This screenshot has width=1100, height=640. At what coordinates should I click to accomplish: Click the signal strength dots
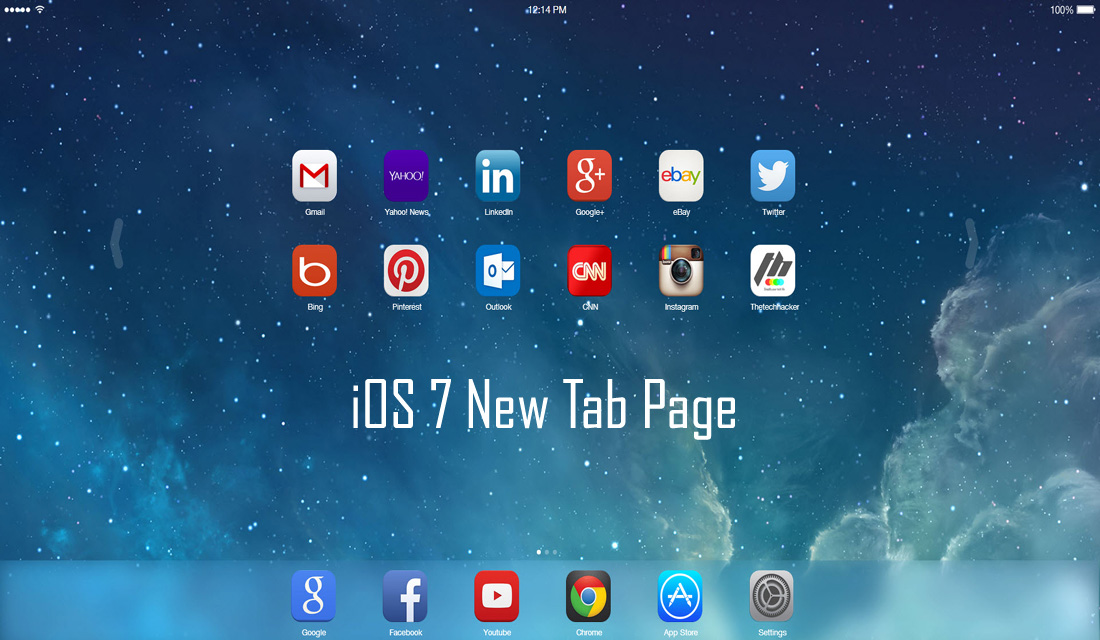tap(17, 10)
